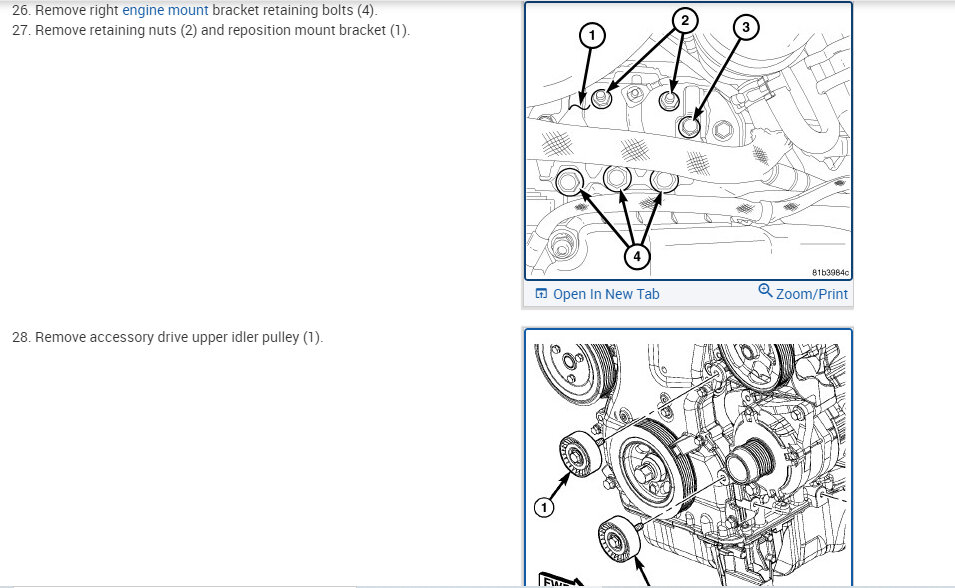Open the idler pulley diagram image

(x=688, y=458)
